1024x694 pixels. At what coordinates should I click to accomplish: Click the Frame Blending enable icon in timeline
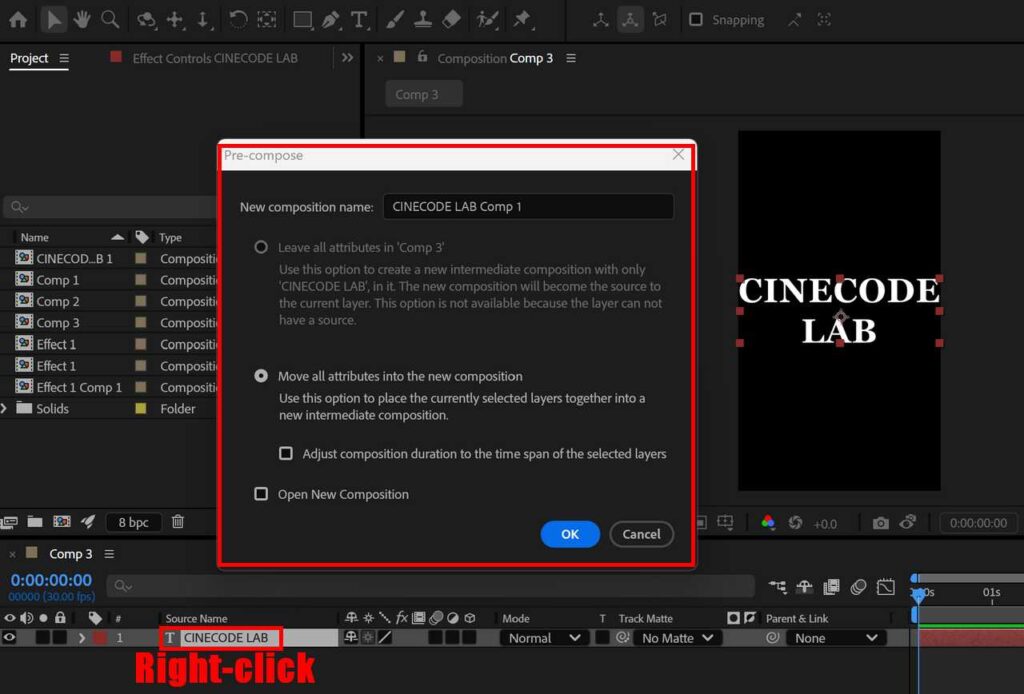[831, 587]
